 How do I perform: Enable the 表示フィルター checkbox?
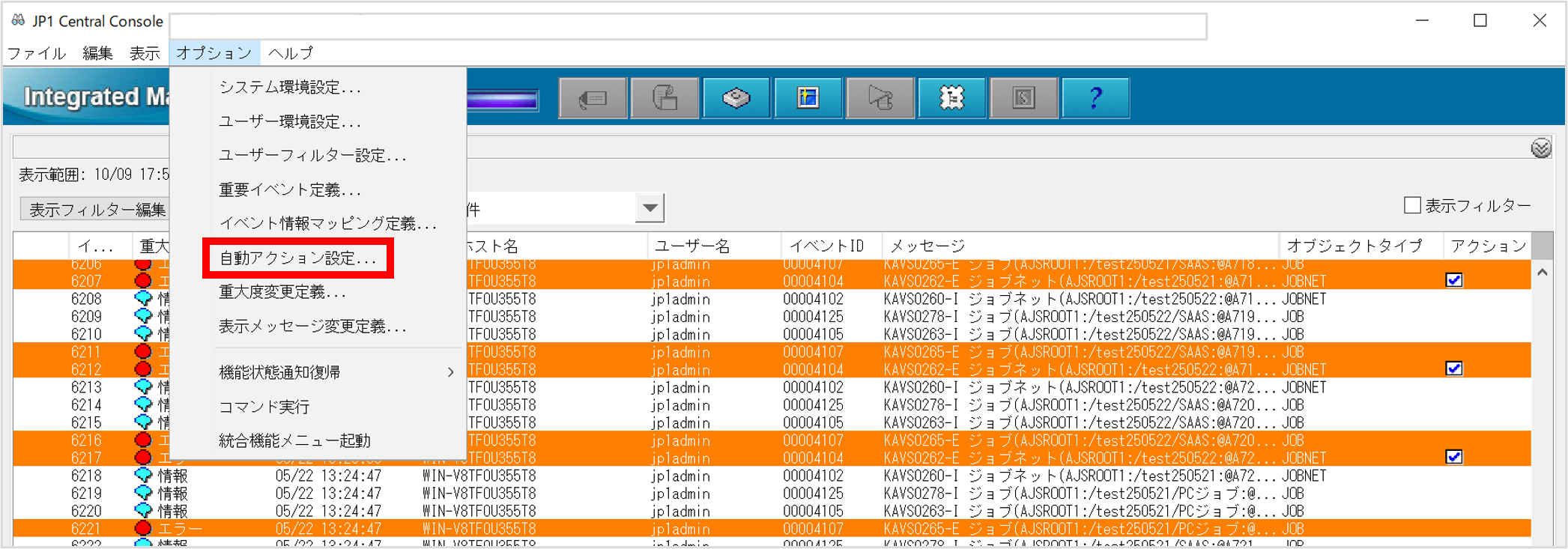click(x=1412, y=205)
